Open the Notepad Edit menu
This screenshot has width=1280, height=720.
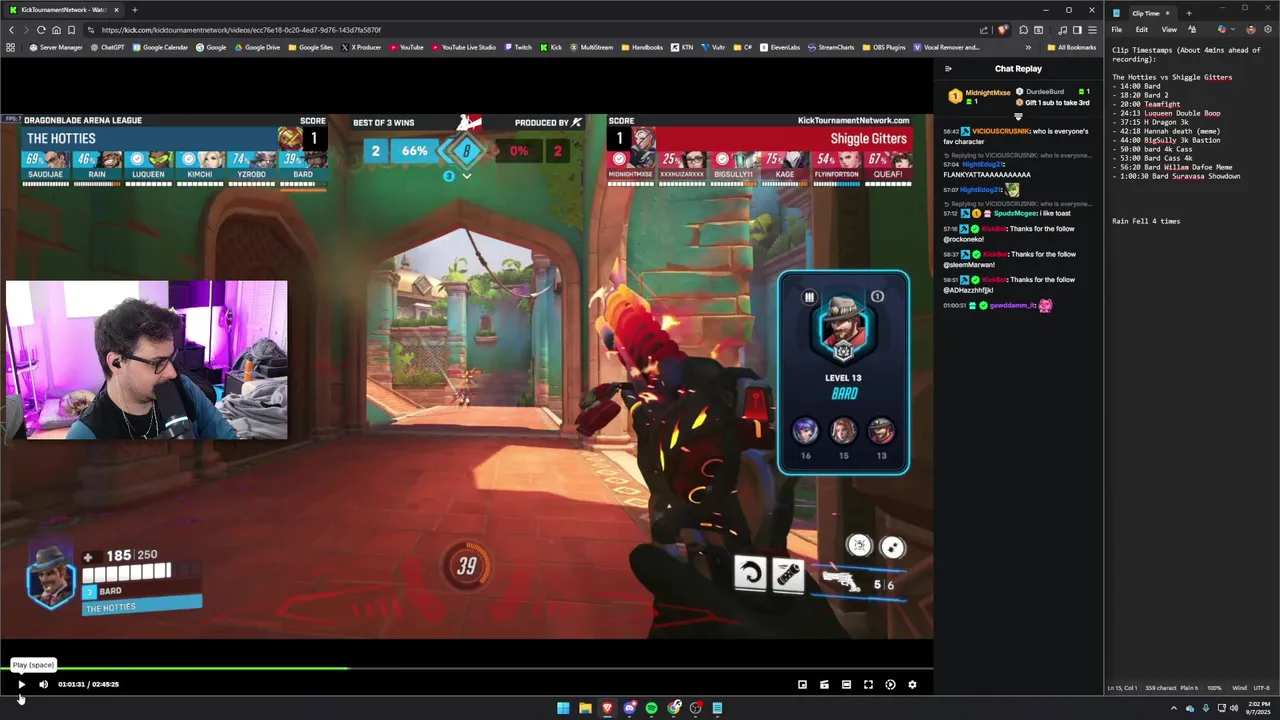[x=1142, y=30]
